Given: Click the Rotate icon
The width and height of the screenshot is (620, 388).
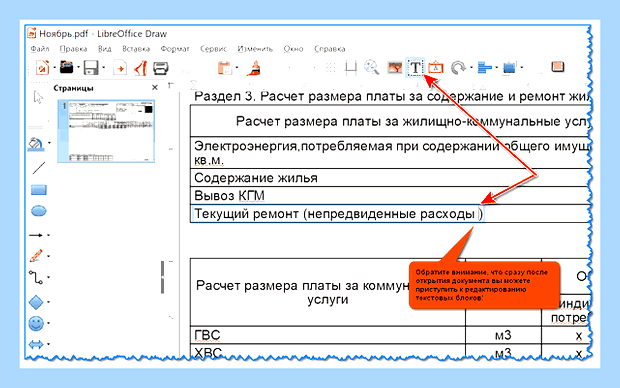Looking at the screenshot, I should tap(459, 68).
